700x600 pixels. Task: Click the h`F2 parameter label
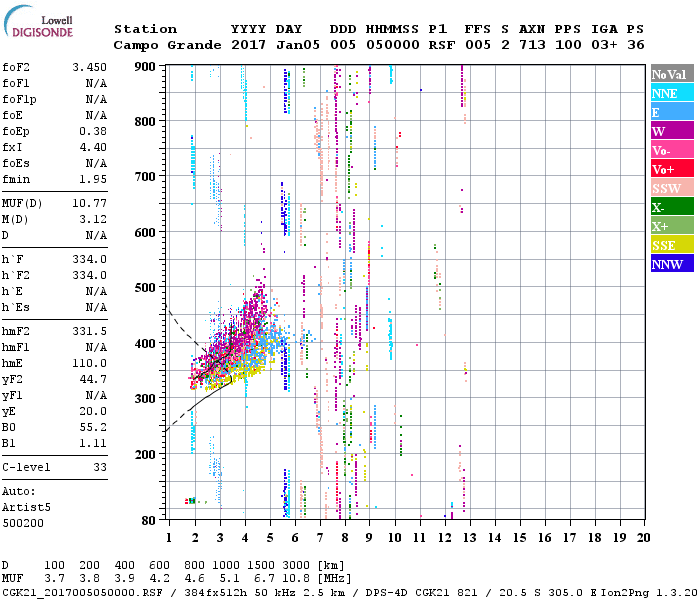pyautogui.click(x=16, y=275)
